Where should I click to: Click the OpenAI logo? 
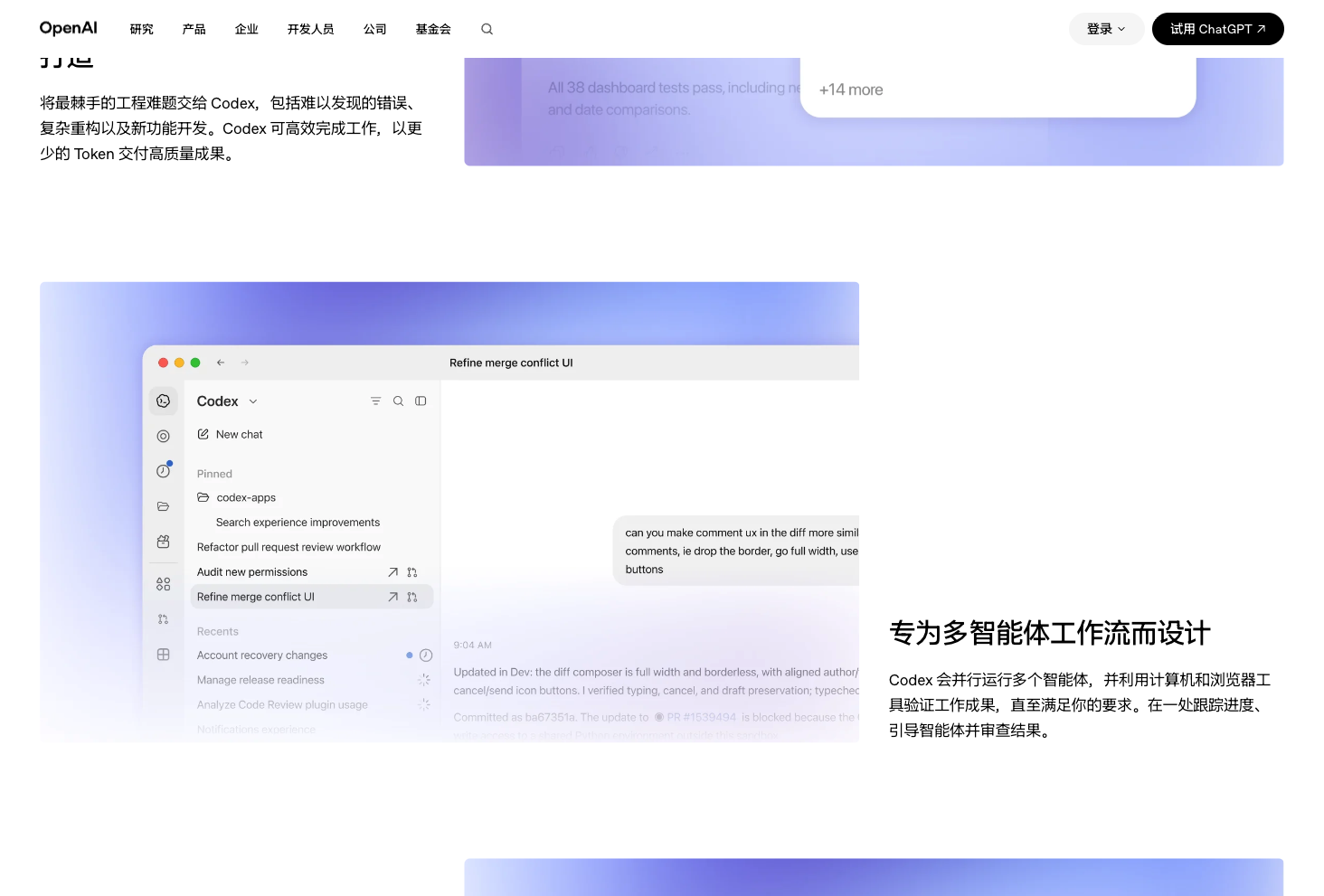(69, 28)
